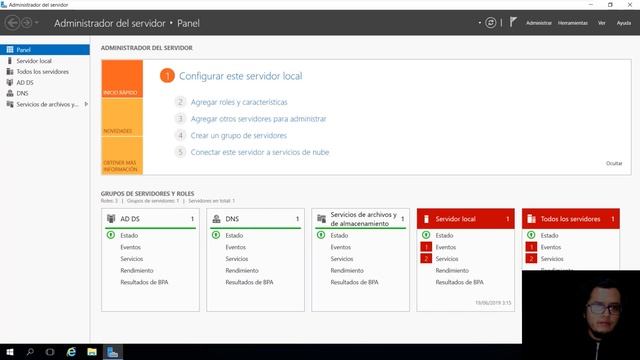Image resolution: width=640 pixels, height=360 pixels.
Task: Click Servidor local tile server icon
Action: pos(426,219)
